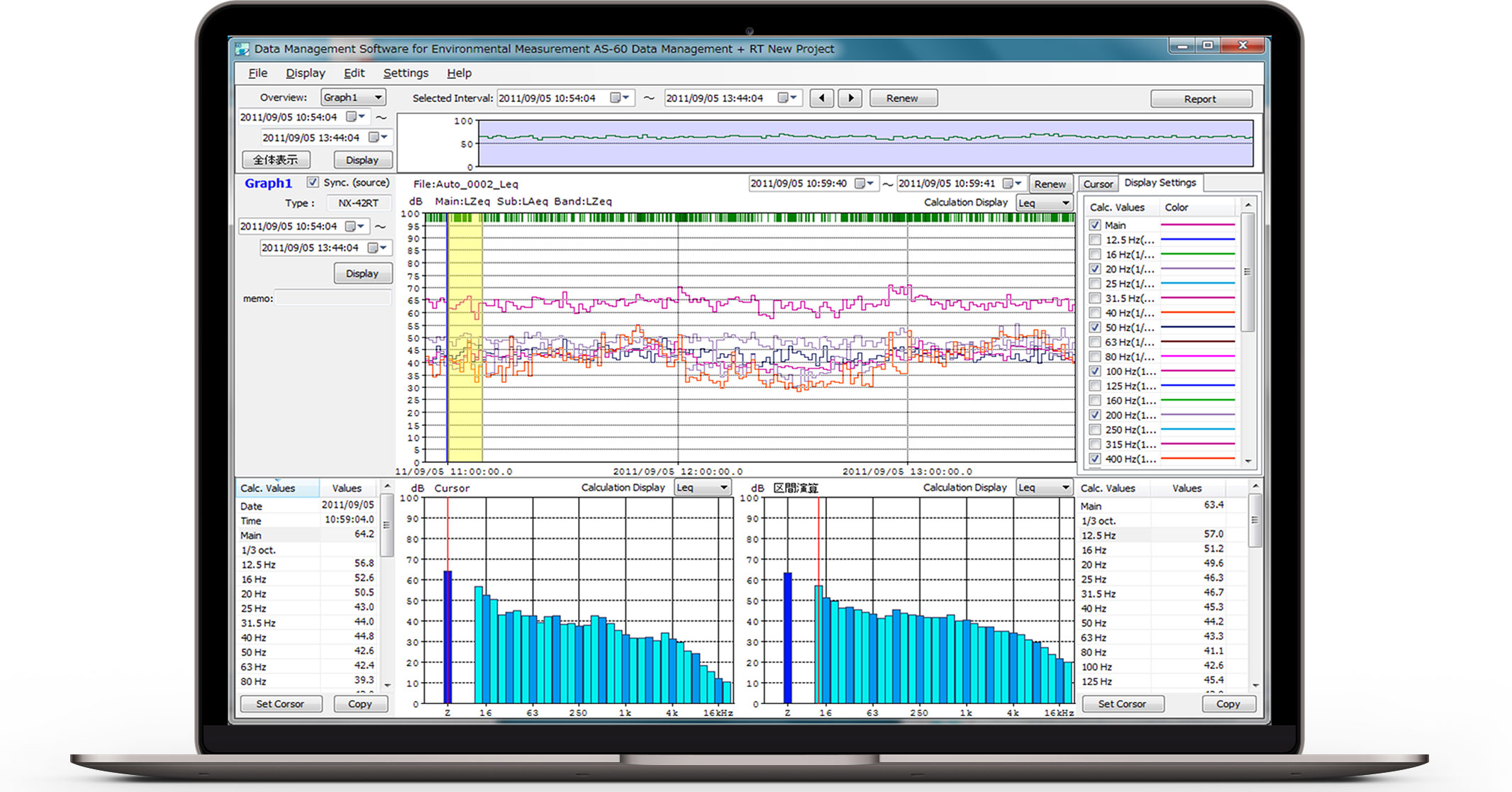This screenshot has height=792, width=1512.
Task: Click Set Corsor button bottom right
Action: tap(1122, 704)
